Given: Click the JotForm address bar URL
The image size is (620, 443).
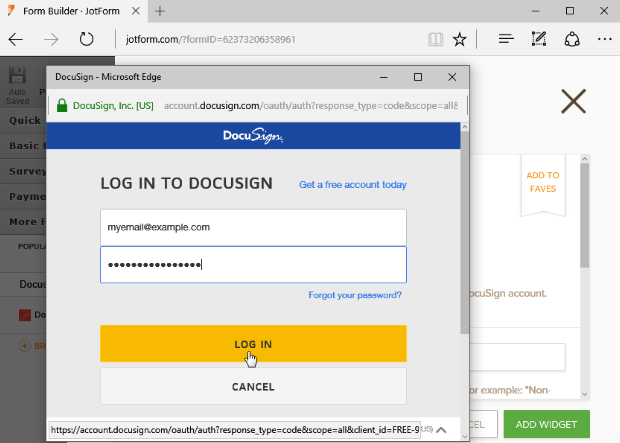Looking at the screenshot, I should (210, 40).
